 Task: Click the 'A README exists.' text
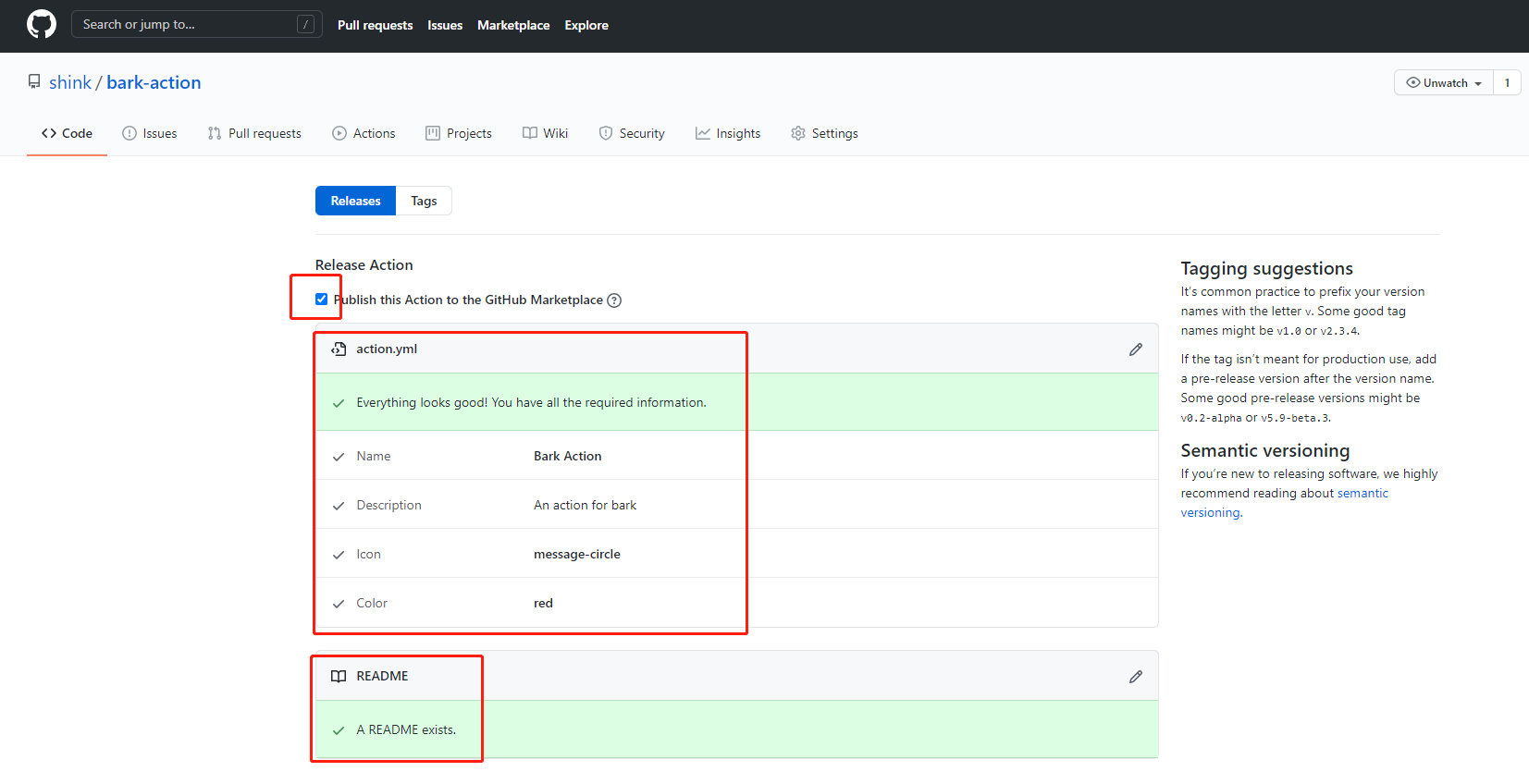click(406, 729)
